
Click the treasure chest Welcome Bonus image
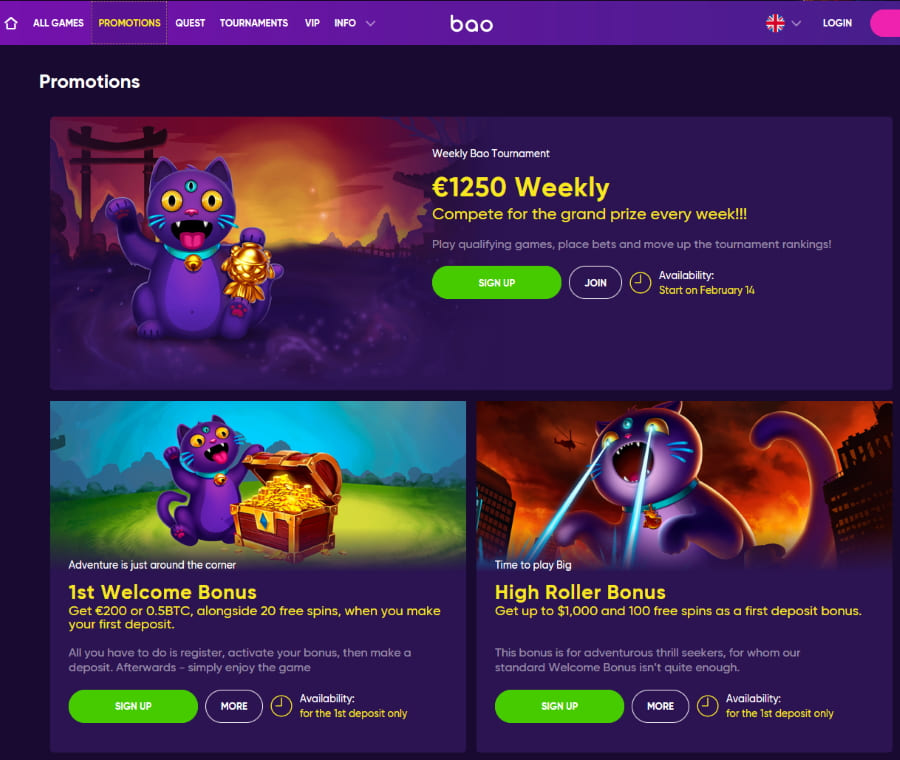(258, 482)
